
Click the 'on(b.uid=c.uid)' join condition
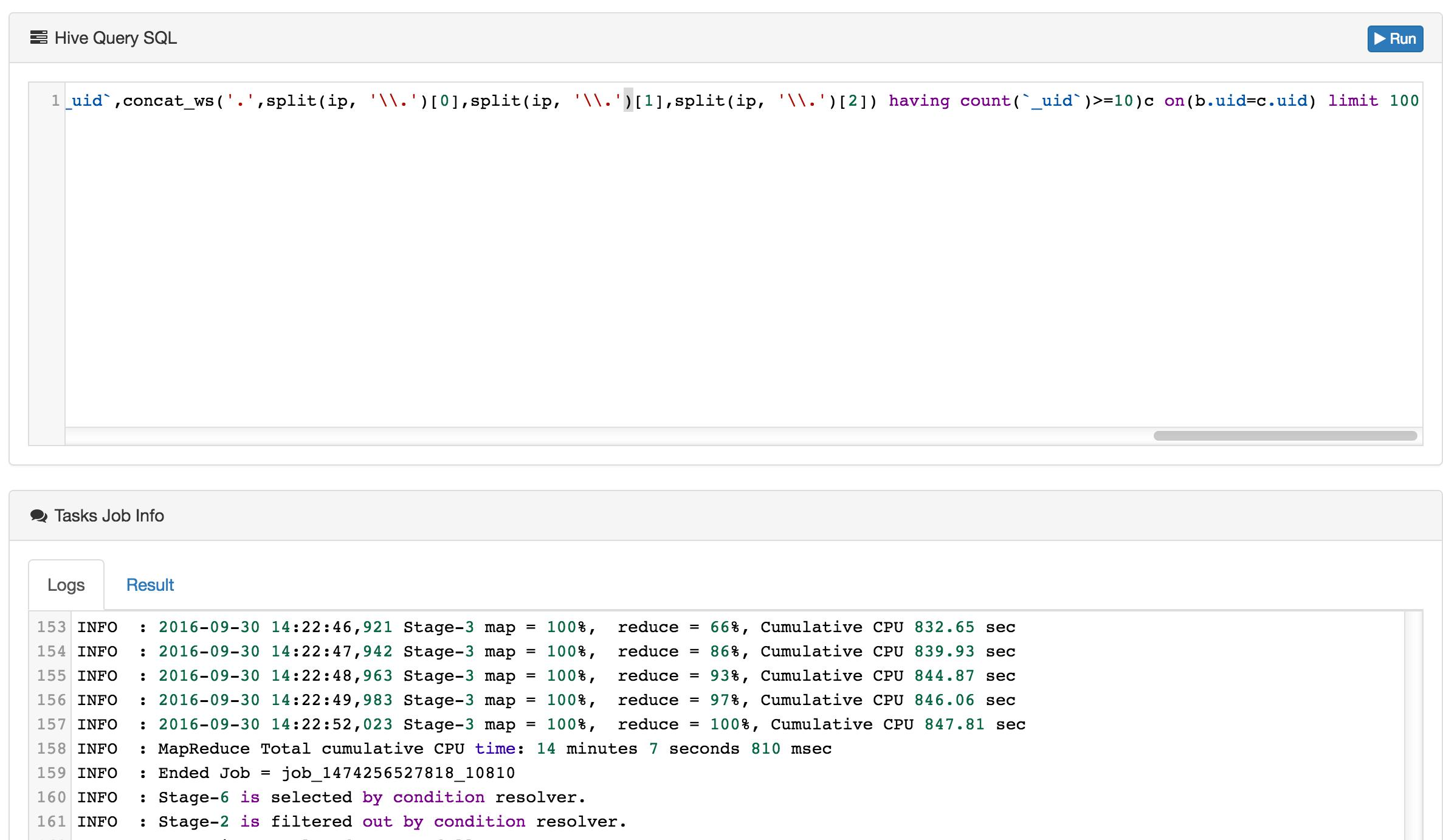tap(1240, 101)
